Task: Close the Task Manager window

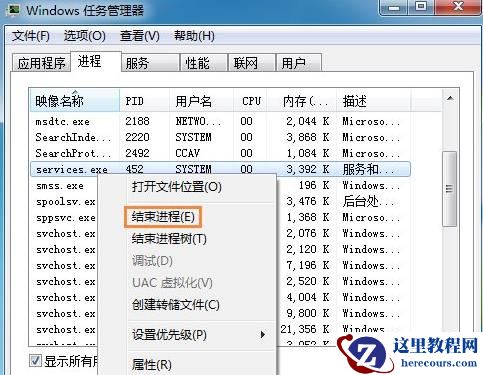Action: 459,7
